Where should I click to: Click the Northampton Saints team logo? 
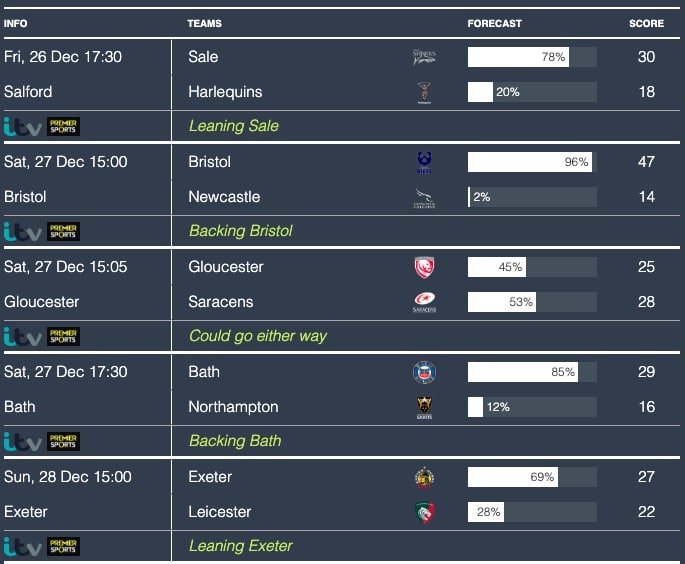pos(424,407)
